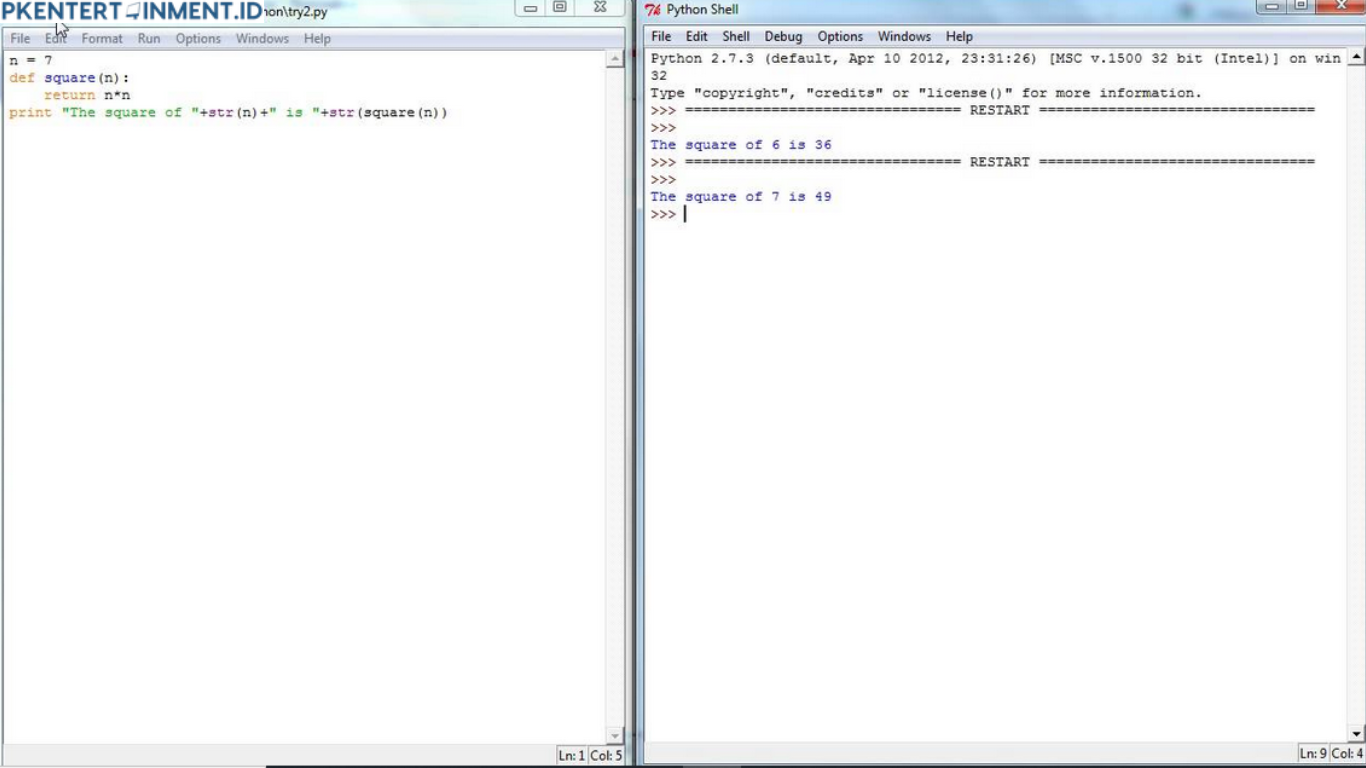Open the Help menu in Python Shell
Viewport: 1366px width, 768px height.
click(x=958, y=36)
